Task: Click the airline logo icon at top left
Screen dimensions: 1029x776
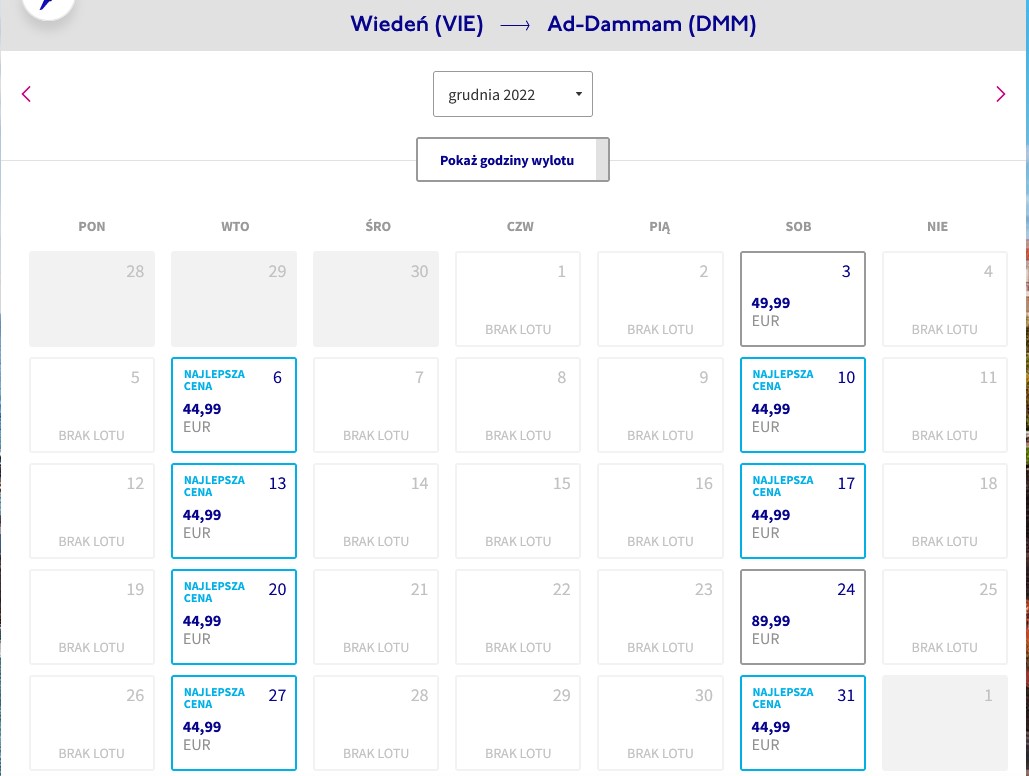Action: pos(48,7)
